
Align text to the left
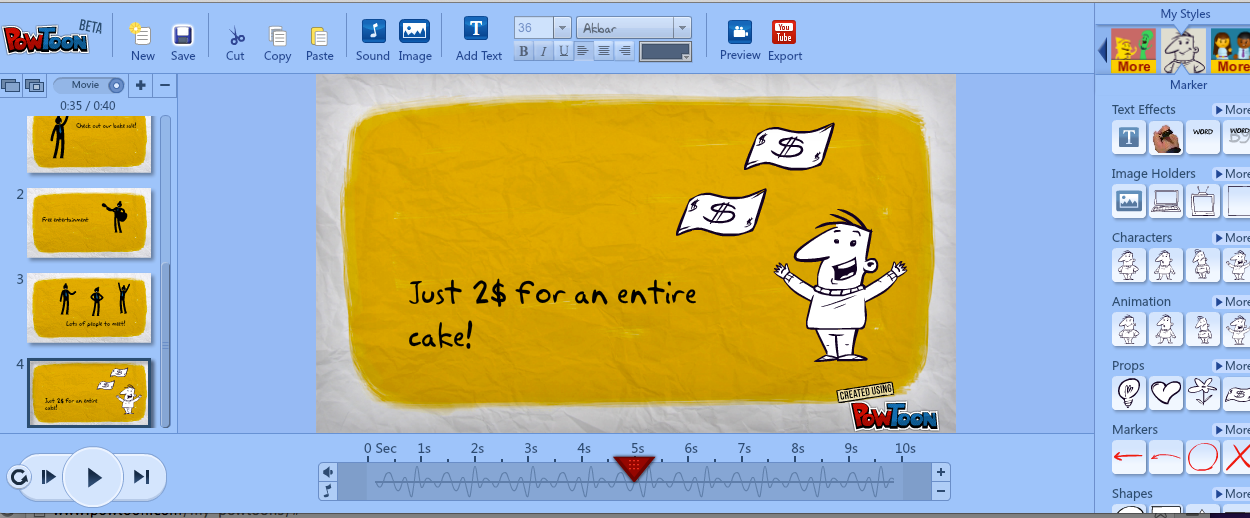click(584, 51)
